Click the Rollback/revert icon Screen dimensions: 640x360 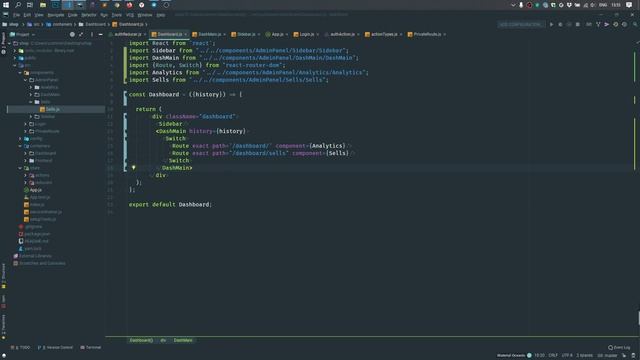624,24
